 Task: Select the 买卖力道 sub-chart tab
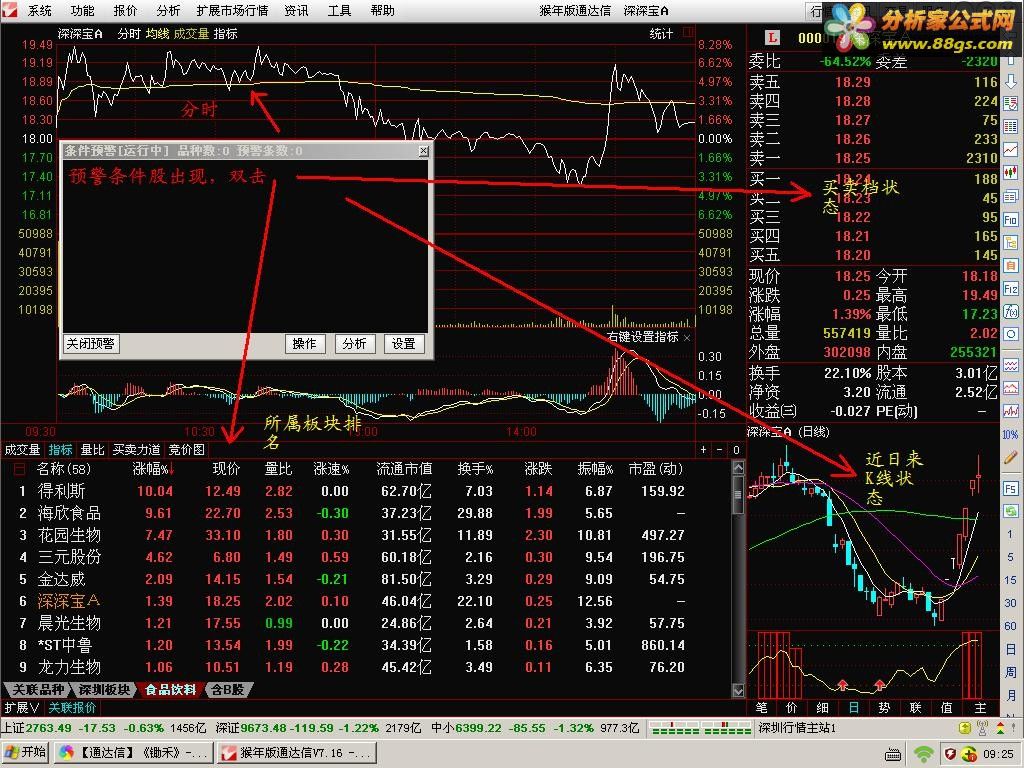pyautogui.click(x=136, y=449)
